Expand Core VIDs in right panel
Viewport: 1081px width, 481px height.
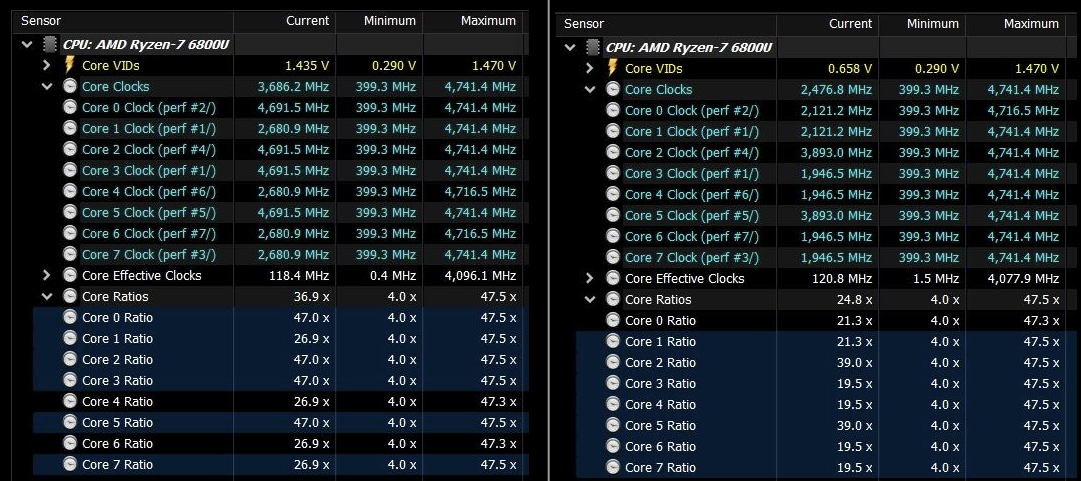589,68
